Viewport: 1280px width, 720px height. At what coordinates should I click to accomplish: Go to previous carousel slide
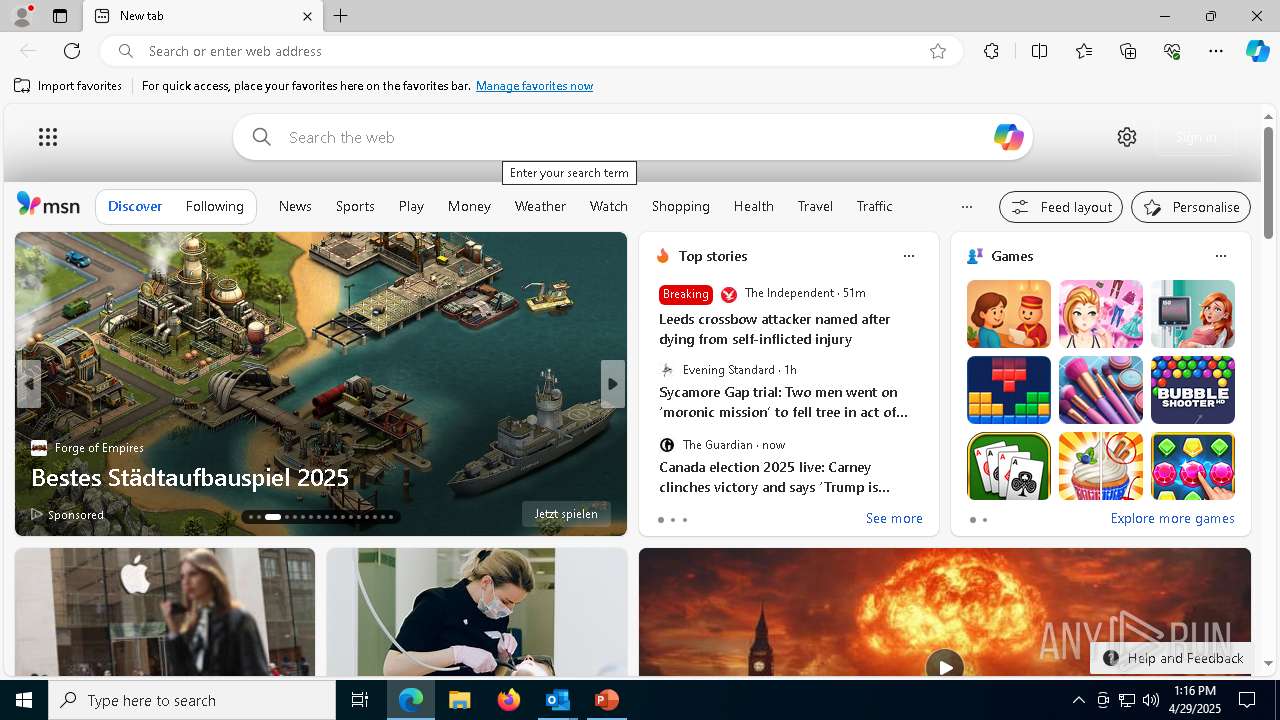point(28,384)
